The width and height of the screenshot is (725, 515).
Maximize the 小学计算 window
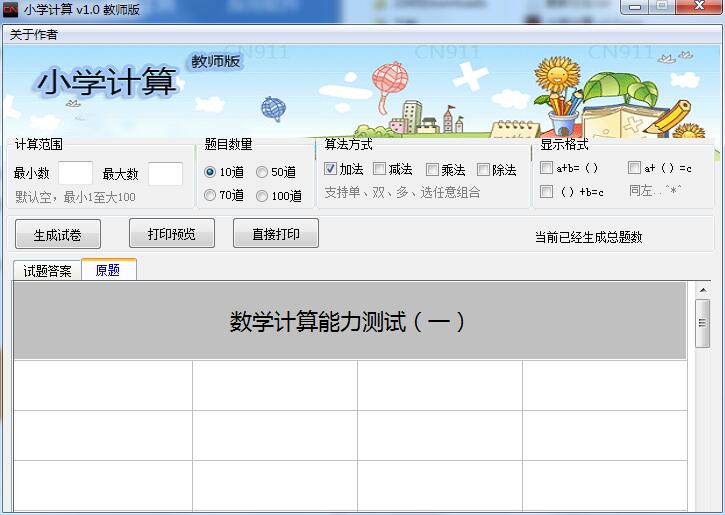(x=662, y=6)
